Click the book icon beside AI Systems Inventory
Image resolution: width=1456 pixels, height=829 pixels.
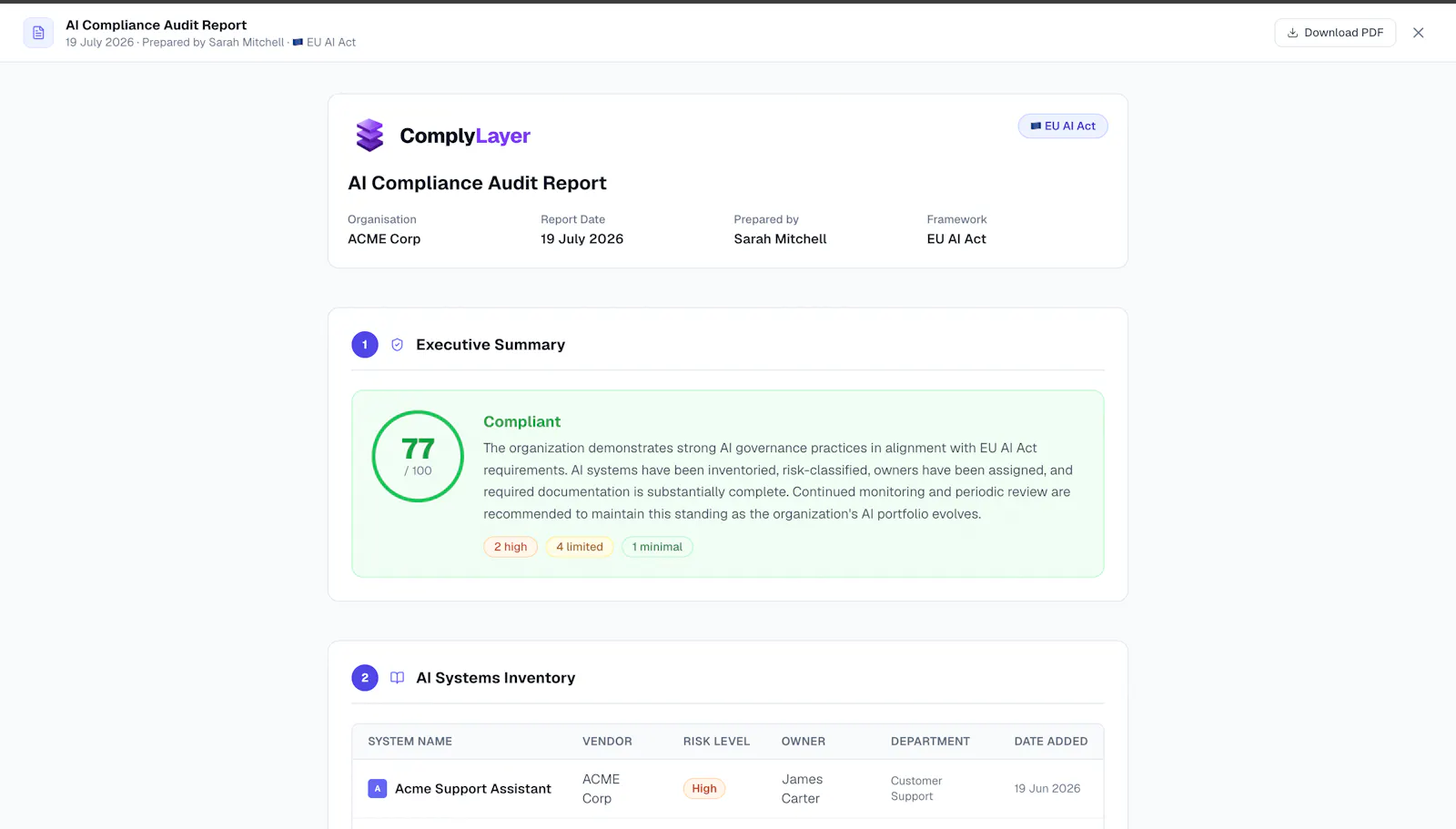point(397,678)
